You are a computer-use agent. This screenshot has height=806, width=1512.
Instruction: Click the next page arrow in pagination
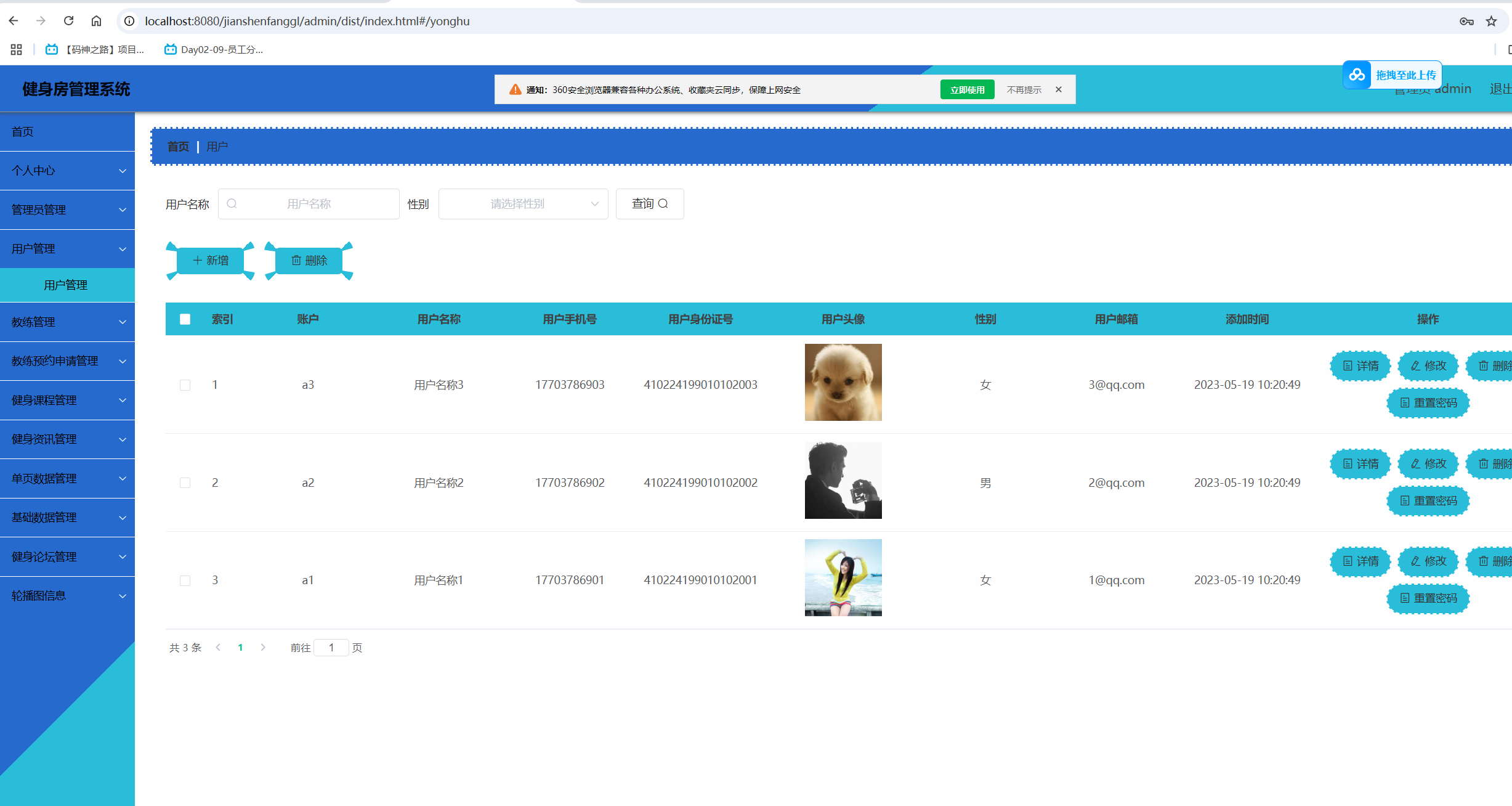pos(263,648)
